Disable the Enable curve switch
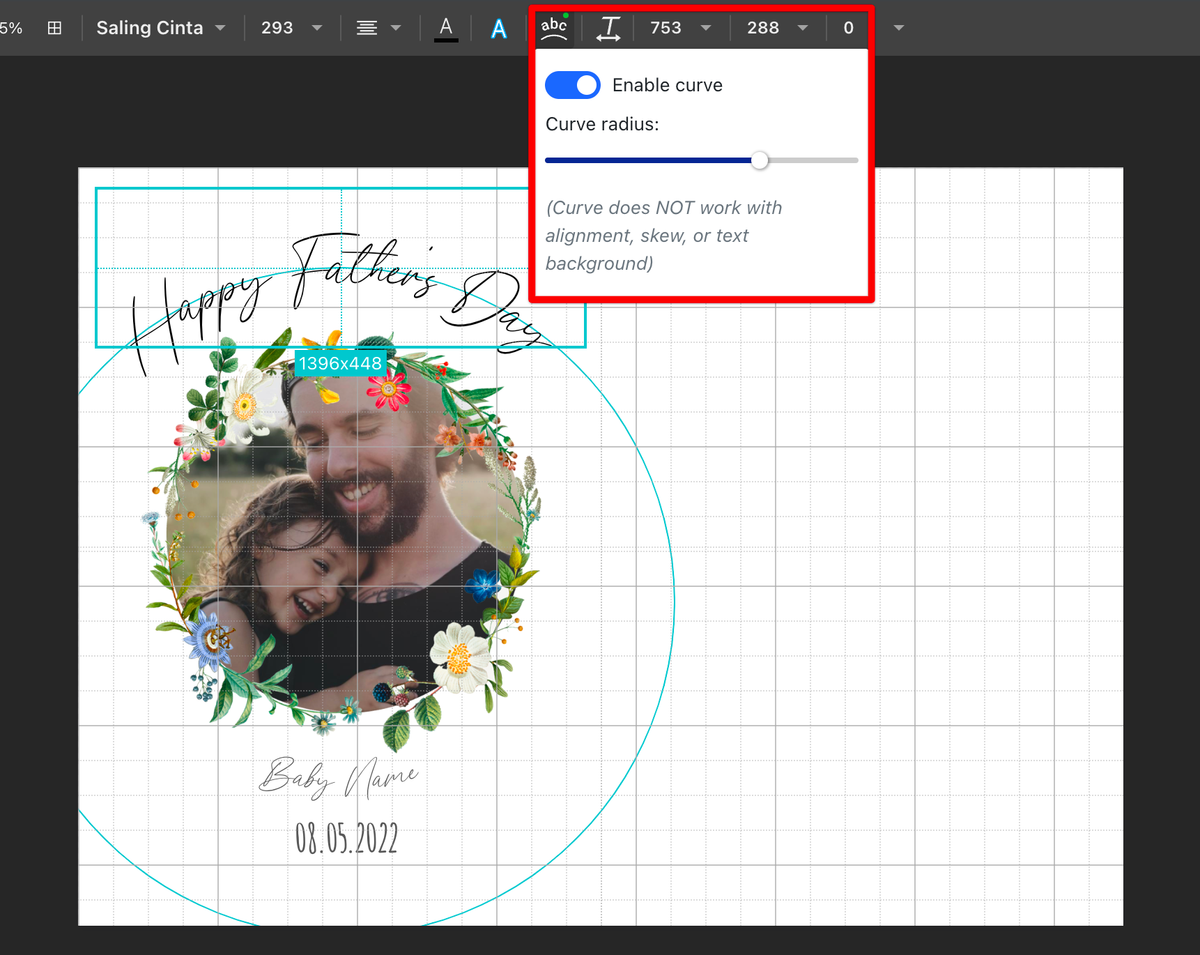 (x=572, y=85)
